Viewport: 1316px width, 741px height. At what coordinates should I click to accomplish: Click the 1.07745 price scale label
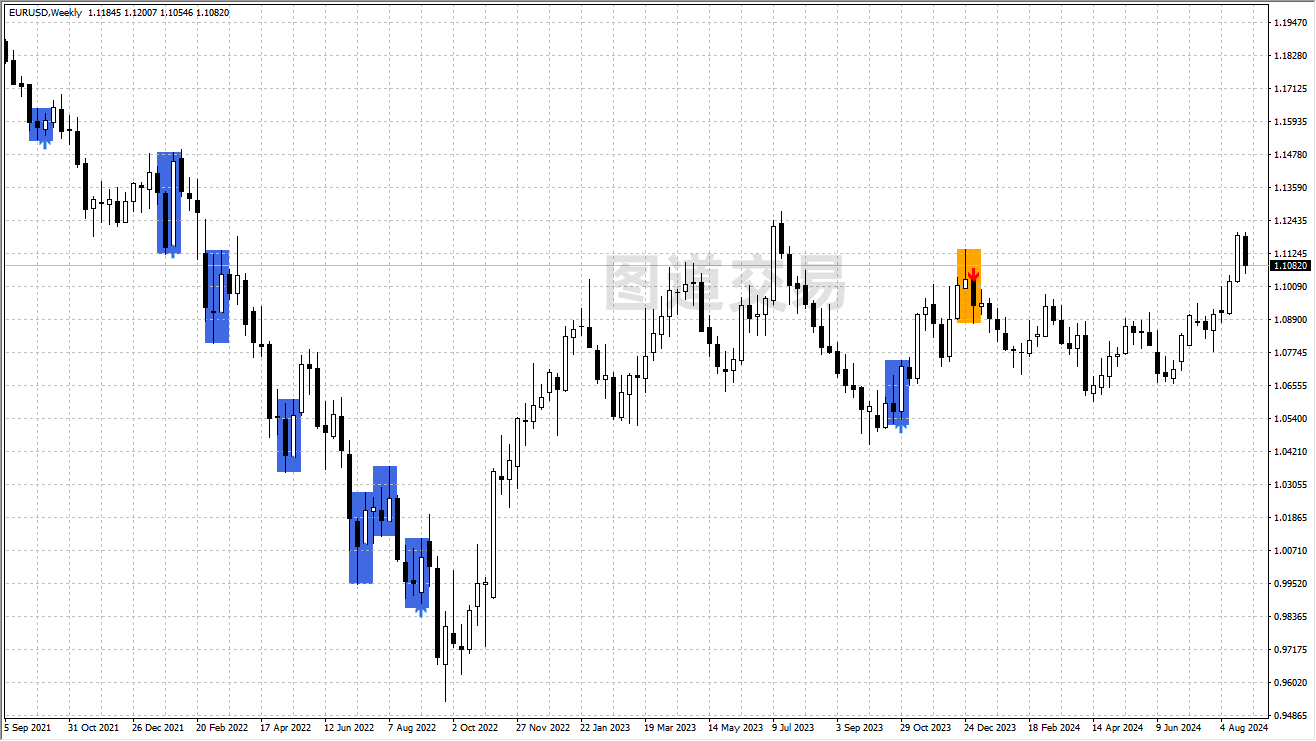[1289, 353]
